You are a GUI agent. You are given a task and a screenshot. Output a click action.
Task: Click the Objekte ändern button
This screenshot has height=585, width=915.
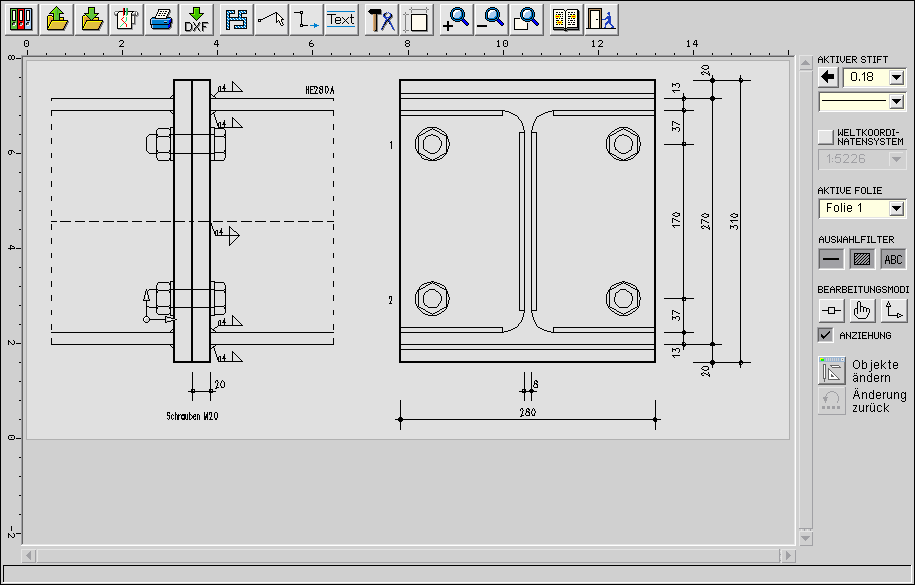(x=832, y=370)
